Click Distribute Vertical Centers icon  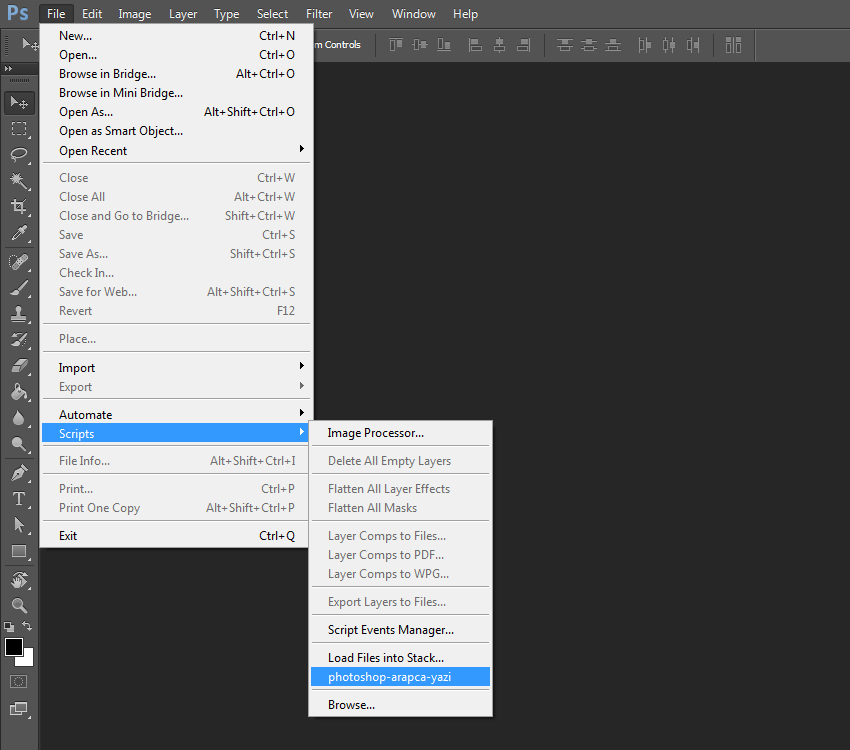(x=589, y=44)
